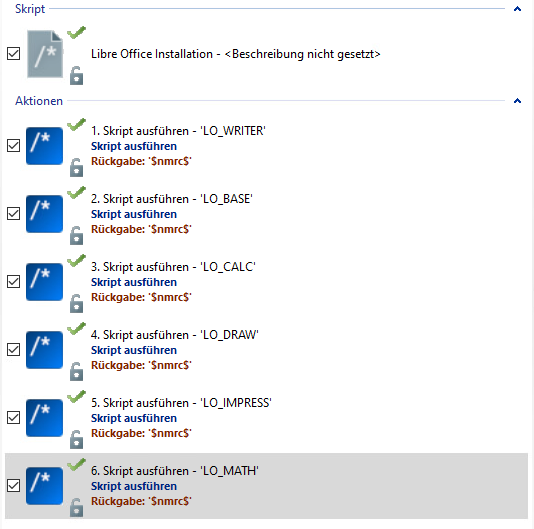The height and width of the screenshot is (529, 534).
Task: Click 'Skript ausführen' link under LO_DRAW
Action: [134, 350]
